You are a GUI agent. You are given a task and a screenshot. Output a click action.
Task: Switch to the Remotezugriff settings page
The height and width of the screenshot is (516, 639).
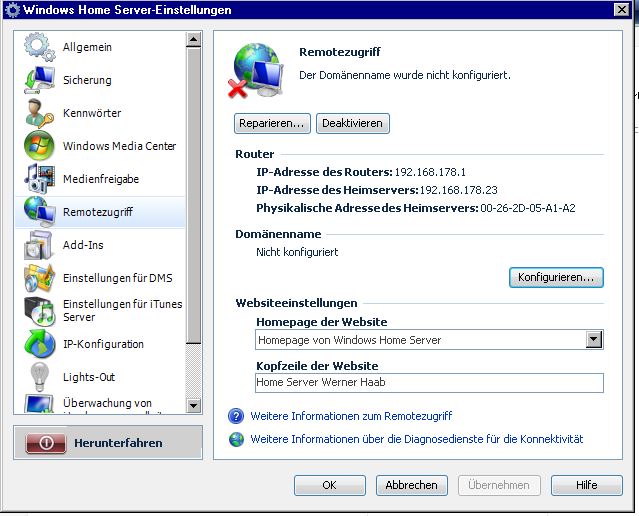[x=97, y=212]
